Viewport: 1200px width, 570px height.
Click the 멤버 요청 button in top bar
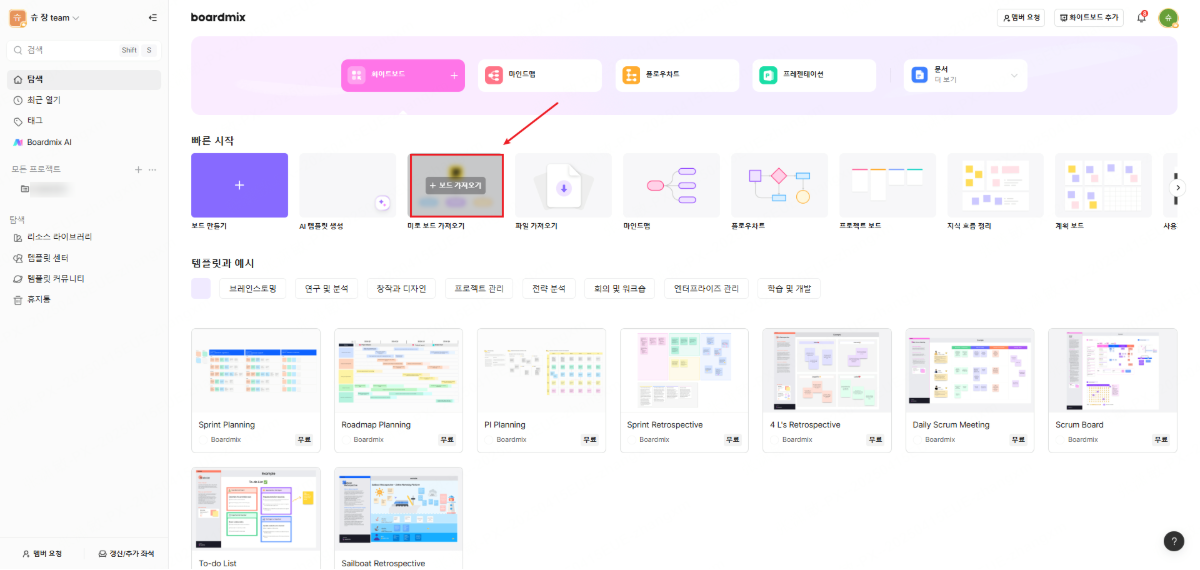[x=1021, y=18]
